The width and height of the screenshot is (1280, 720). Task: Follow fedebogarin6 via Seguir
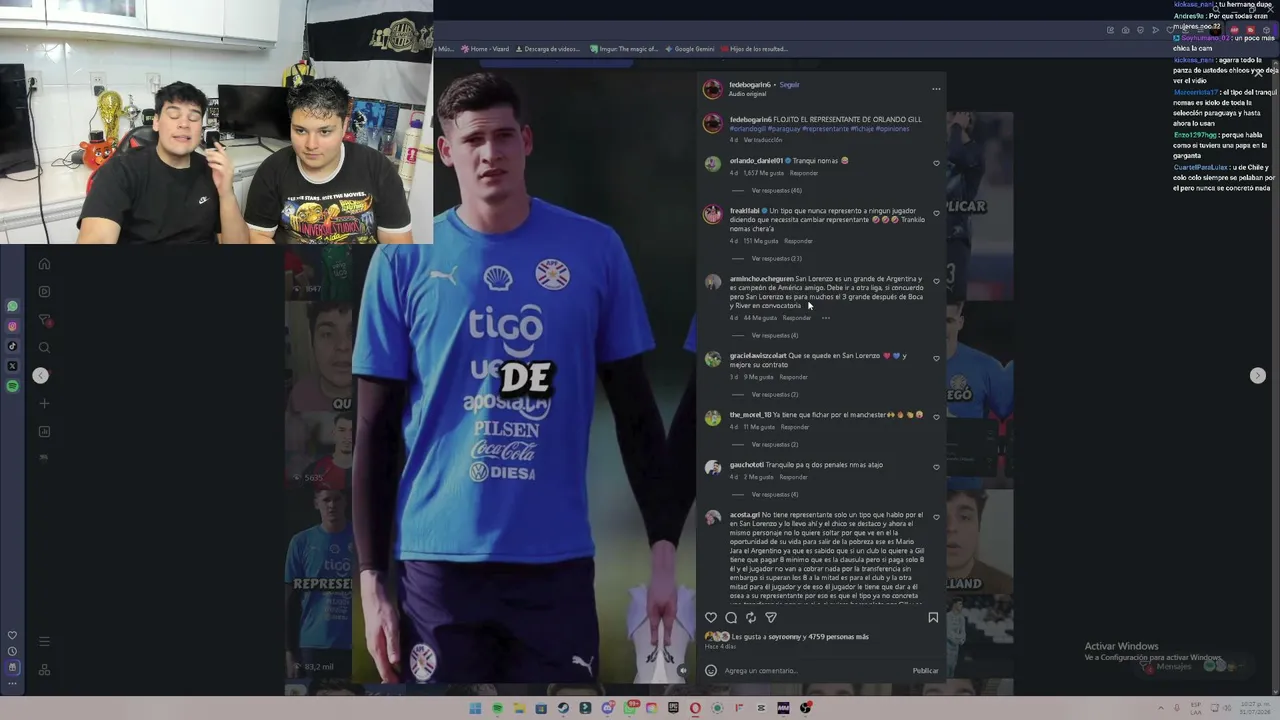pos(789,85)
